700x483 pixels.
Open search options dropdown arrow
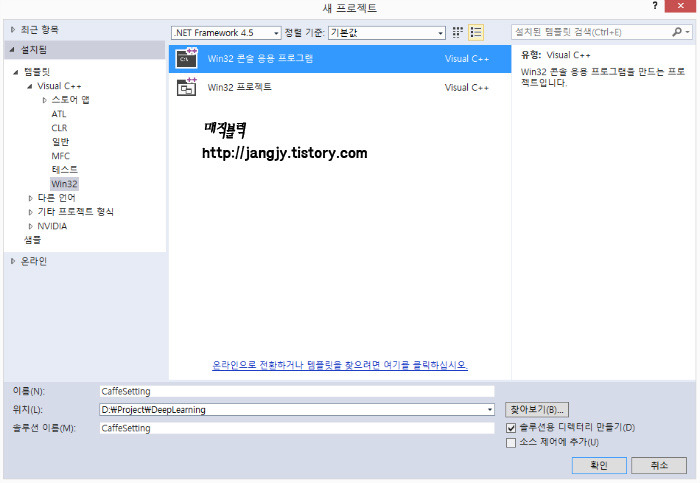pyautogui.click(x=688, y=32)
